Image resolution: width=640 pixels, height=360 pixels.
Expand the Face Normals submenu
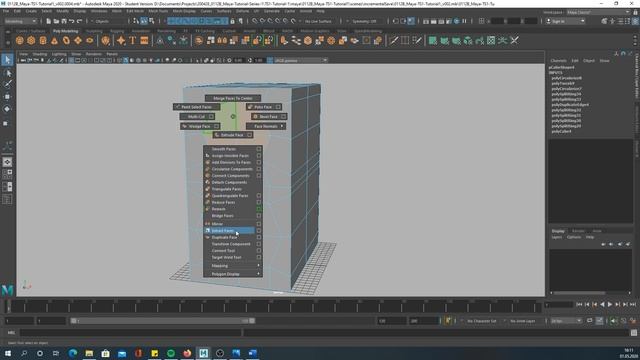click(266, 127)
